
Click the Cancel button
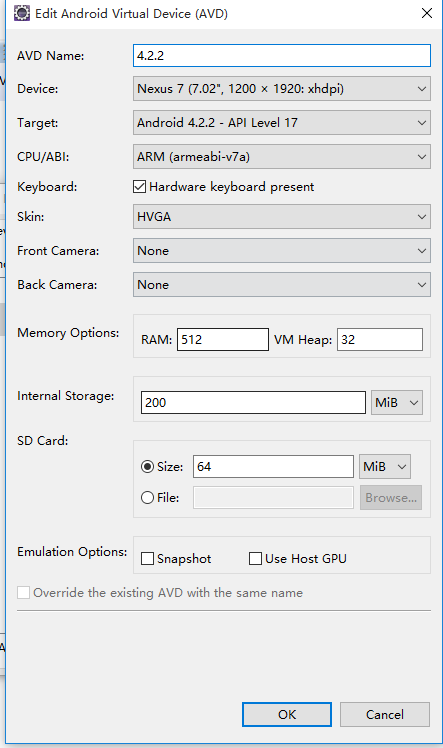385,714
